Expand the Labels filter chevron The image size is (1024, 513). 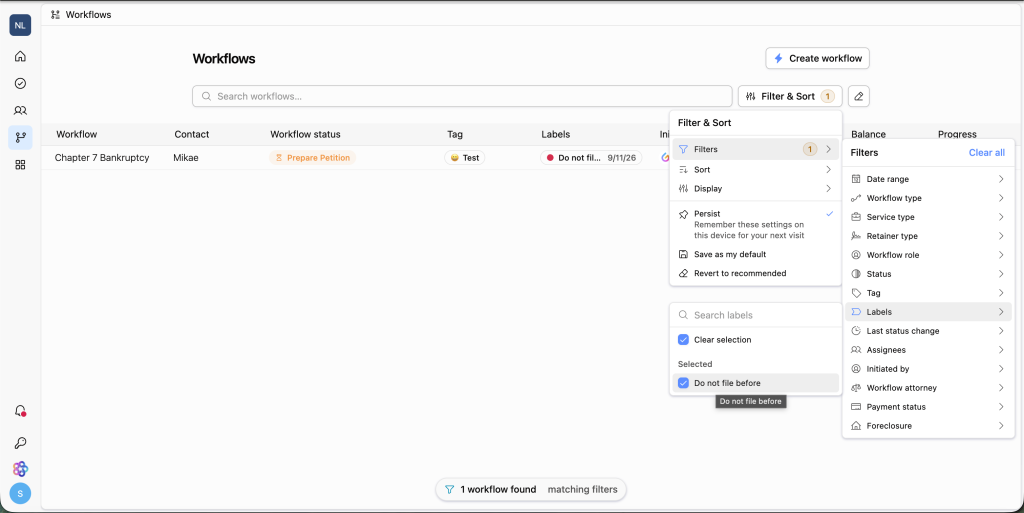pyautogui.click(x=1000, y=312)
